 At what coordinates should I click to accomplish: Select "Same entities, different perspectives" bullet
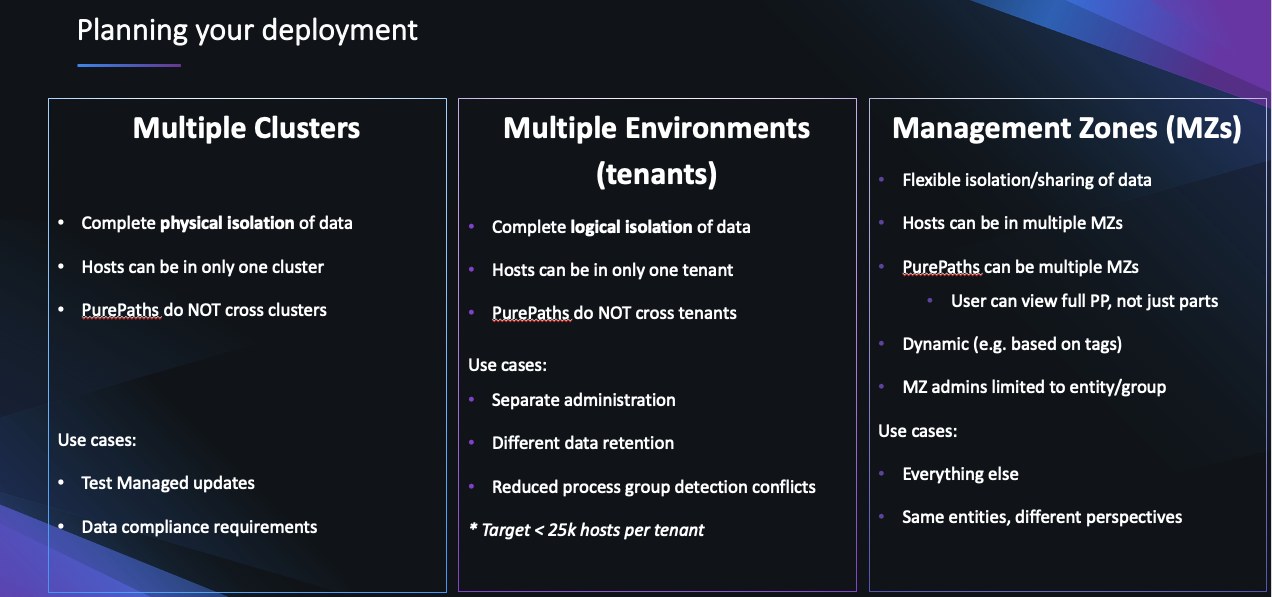pos(1042,517)
